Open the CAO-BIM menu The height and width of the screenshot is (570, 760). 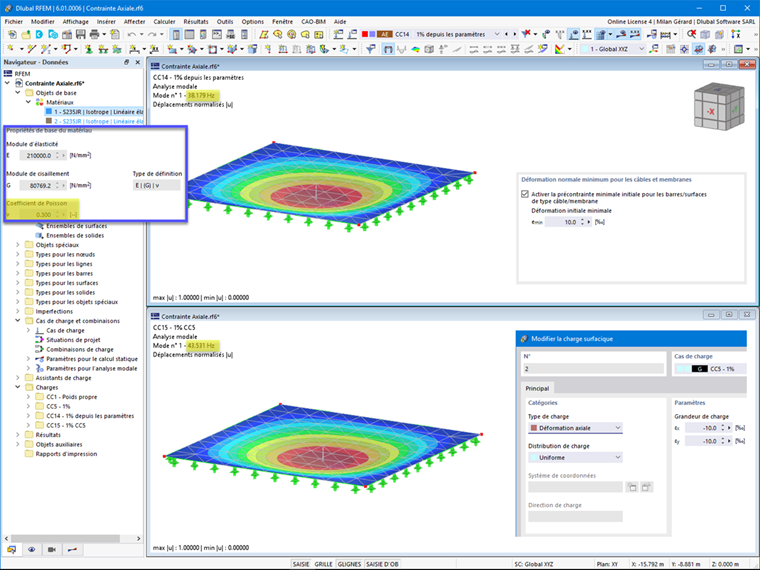[x=314, y=22]
